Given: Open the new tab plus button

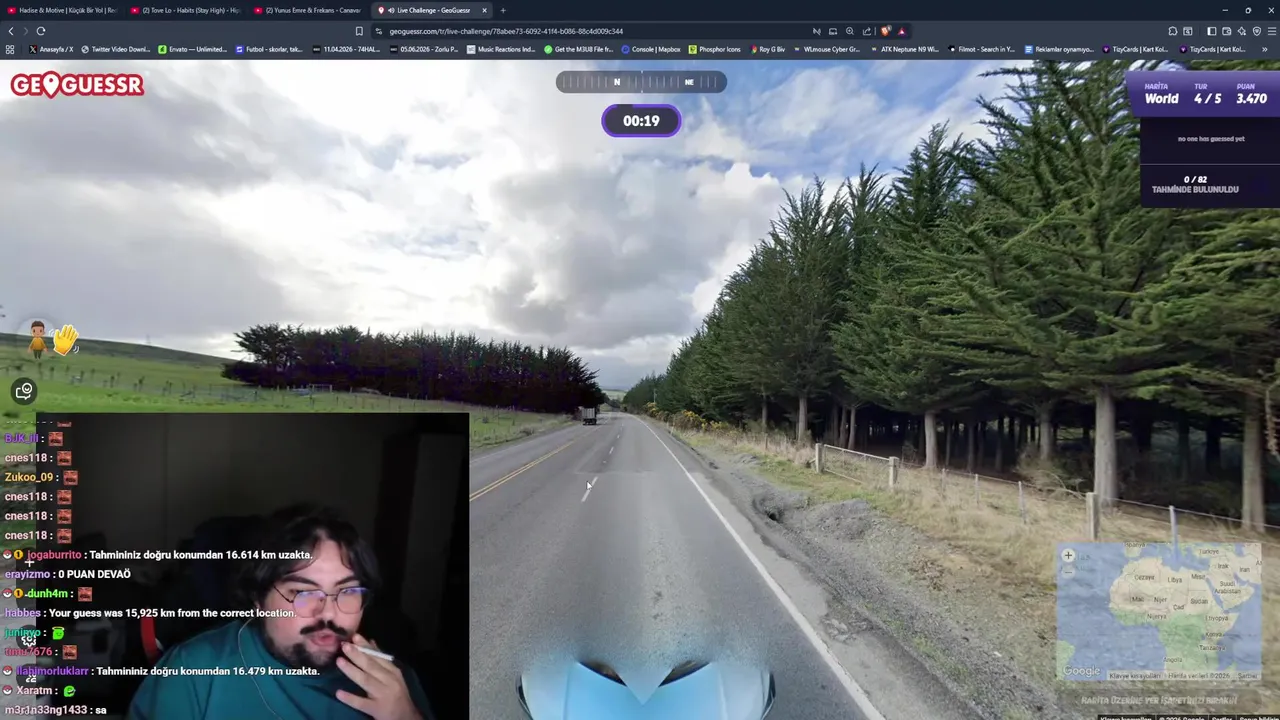Looking at the screenshot, I should (x=503, y=10).
